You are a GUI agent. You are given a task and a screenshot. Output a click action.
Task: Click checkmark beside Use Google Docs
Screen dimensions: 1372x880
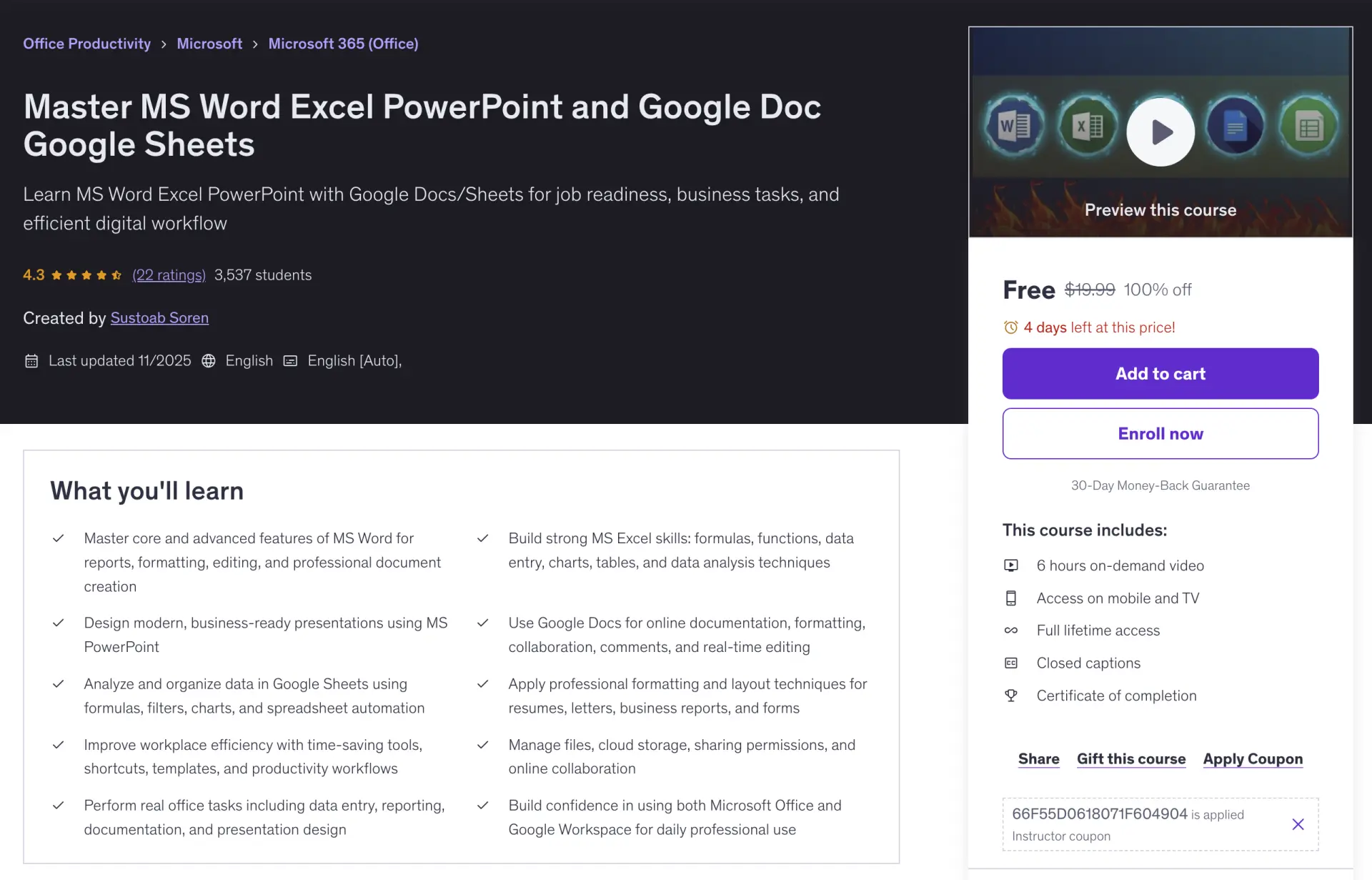click(483, 623)
